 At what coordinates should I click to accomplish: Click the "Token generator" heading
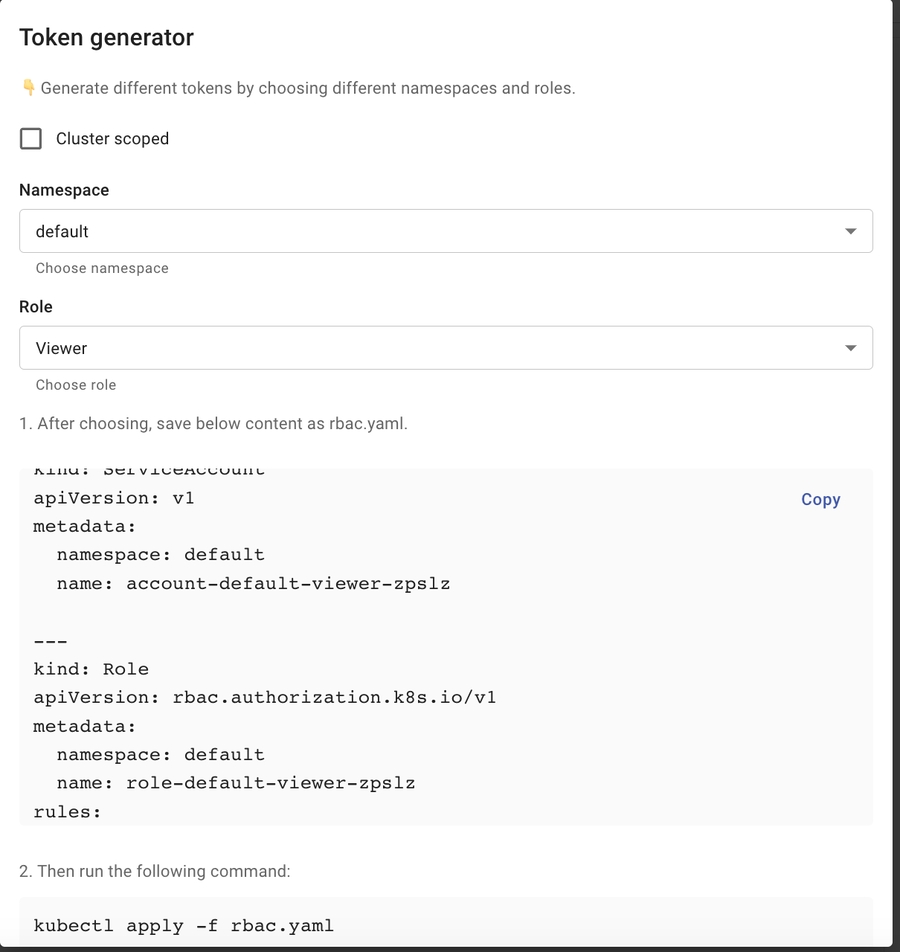tap(107, 38)
